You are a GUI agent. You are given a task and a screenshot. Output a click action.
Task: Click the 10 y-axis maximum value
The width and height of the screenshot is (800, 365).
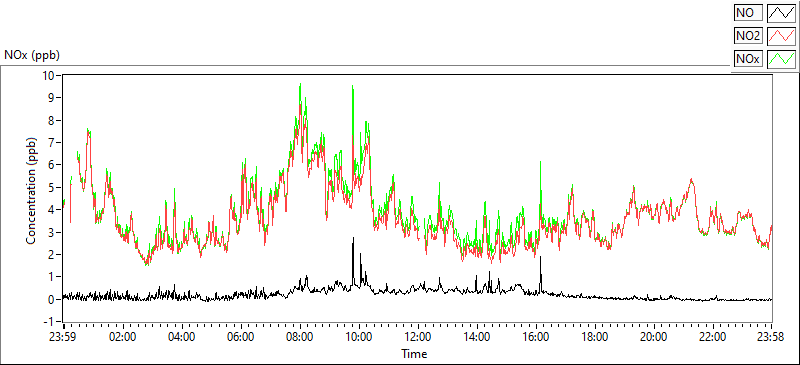pos(49,75)
